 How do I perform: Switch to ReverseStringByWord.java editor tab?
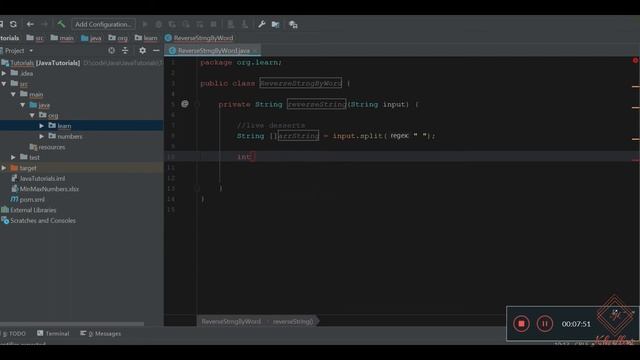click(x=213, y=51)
